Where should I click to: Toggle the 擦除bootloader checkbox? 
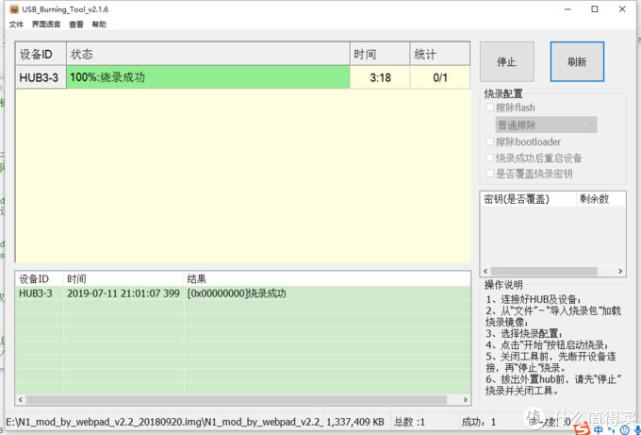[x=489, y=141]
